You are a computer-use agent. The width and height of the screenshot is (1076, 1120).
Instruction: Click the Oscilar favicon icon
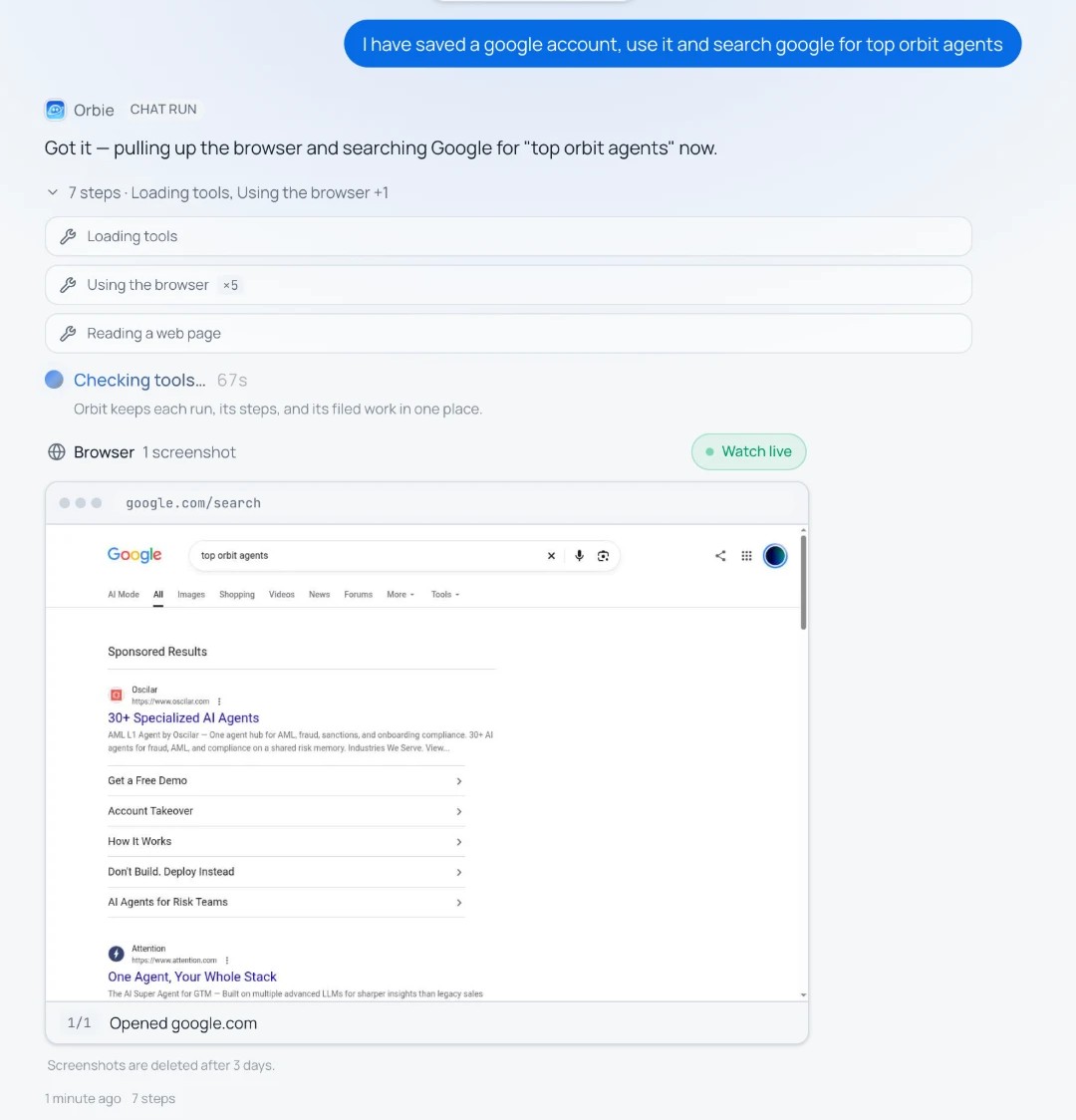point(116,695)
